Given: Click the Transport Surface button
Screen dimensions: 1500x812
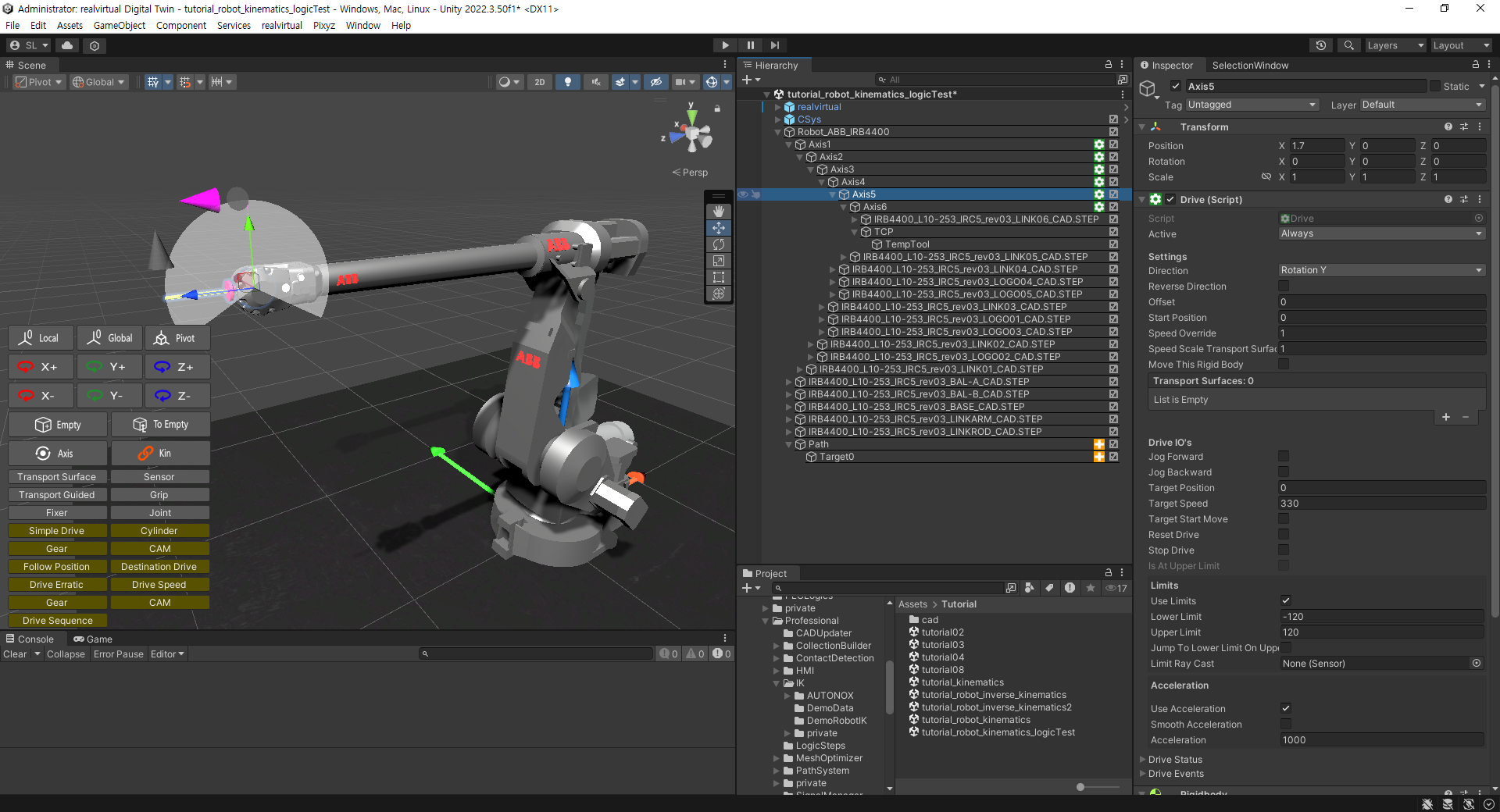Looking at the screenshot, I should (57, 477).
